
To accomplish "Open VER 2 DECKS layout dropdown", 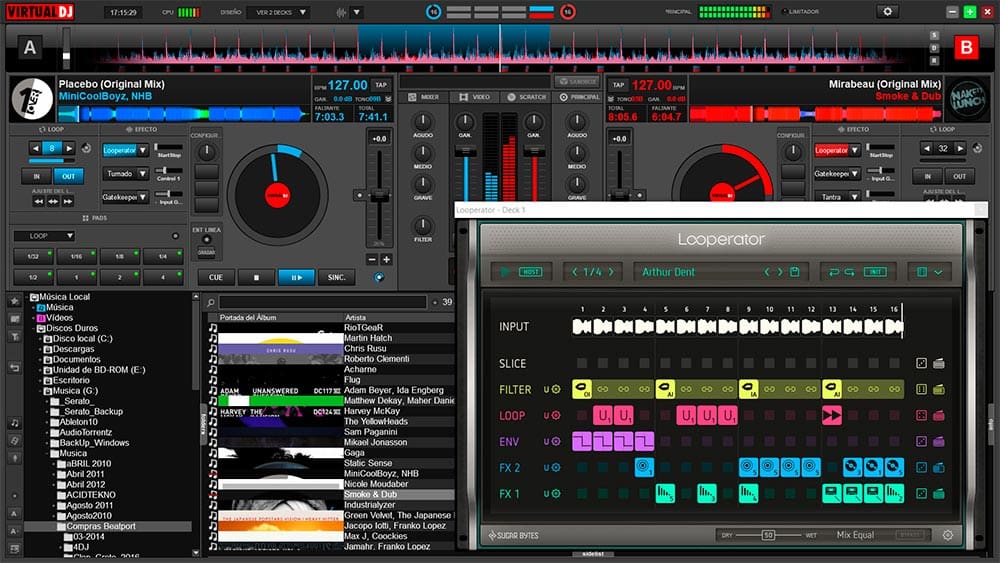I will 279,12.
